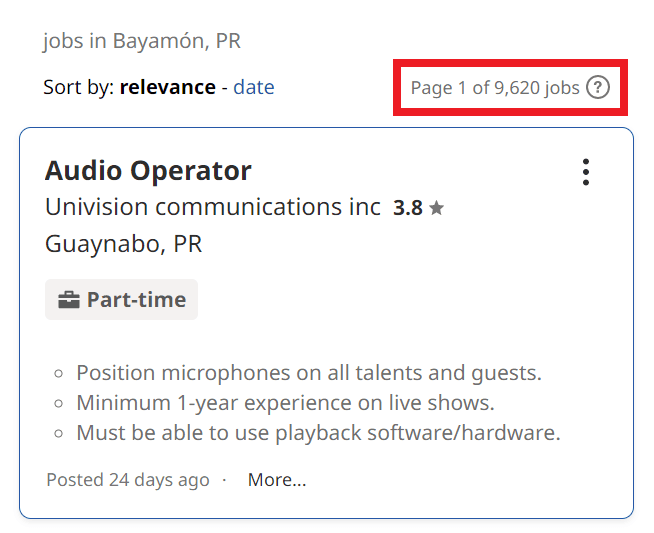This screenshot has width=654, height=533.
Task: Click Page 1 of 9,620 jobs text
Action: click(495, 88)
